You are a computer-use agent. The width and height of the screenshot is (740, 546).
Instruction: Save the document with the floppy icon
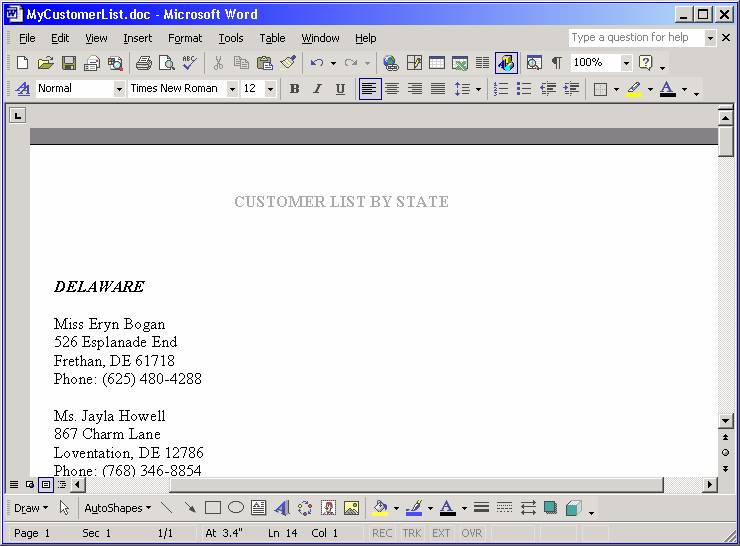69,63
